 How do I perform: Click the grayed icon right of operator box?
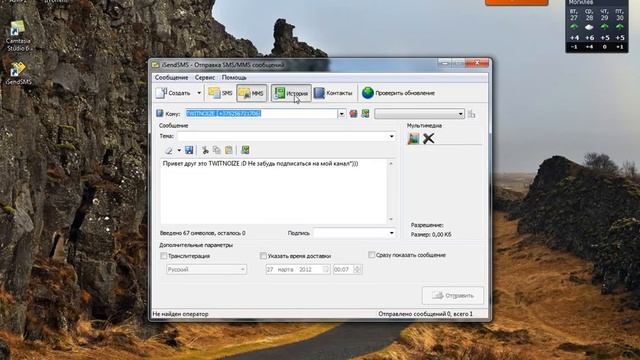pos(471,114)
